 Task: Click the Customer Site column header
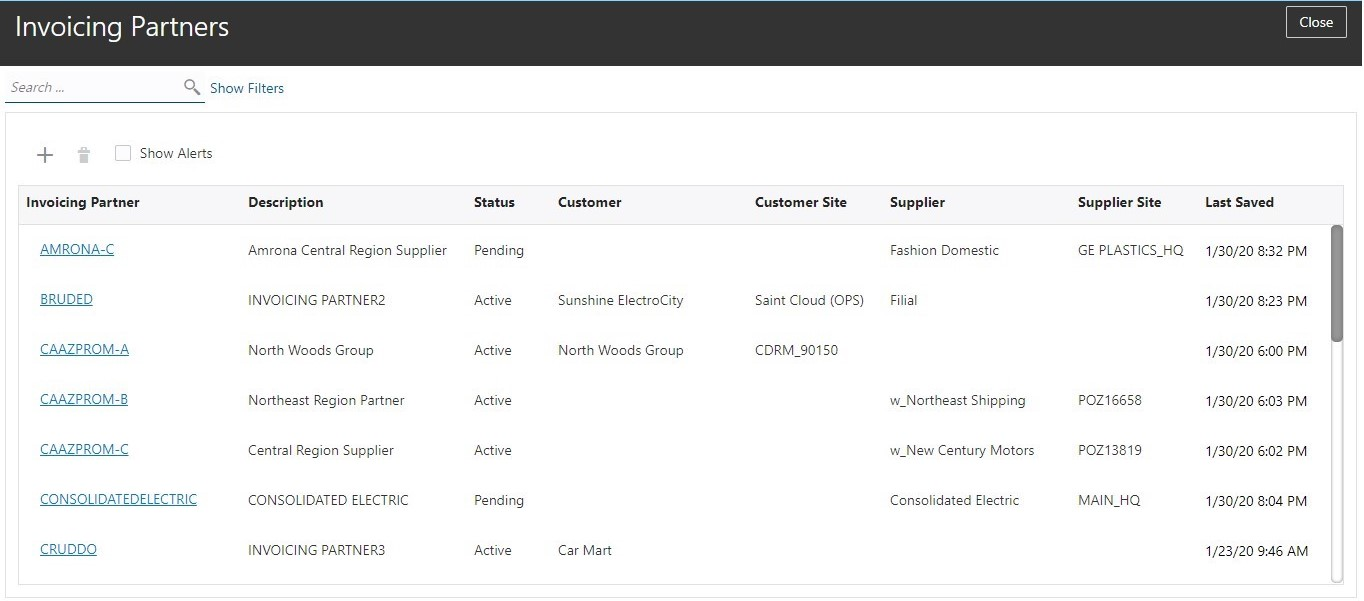[x=800, y=202]
